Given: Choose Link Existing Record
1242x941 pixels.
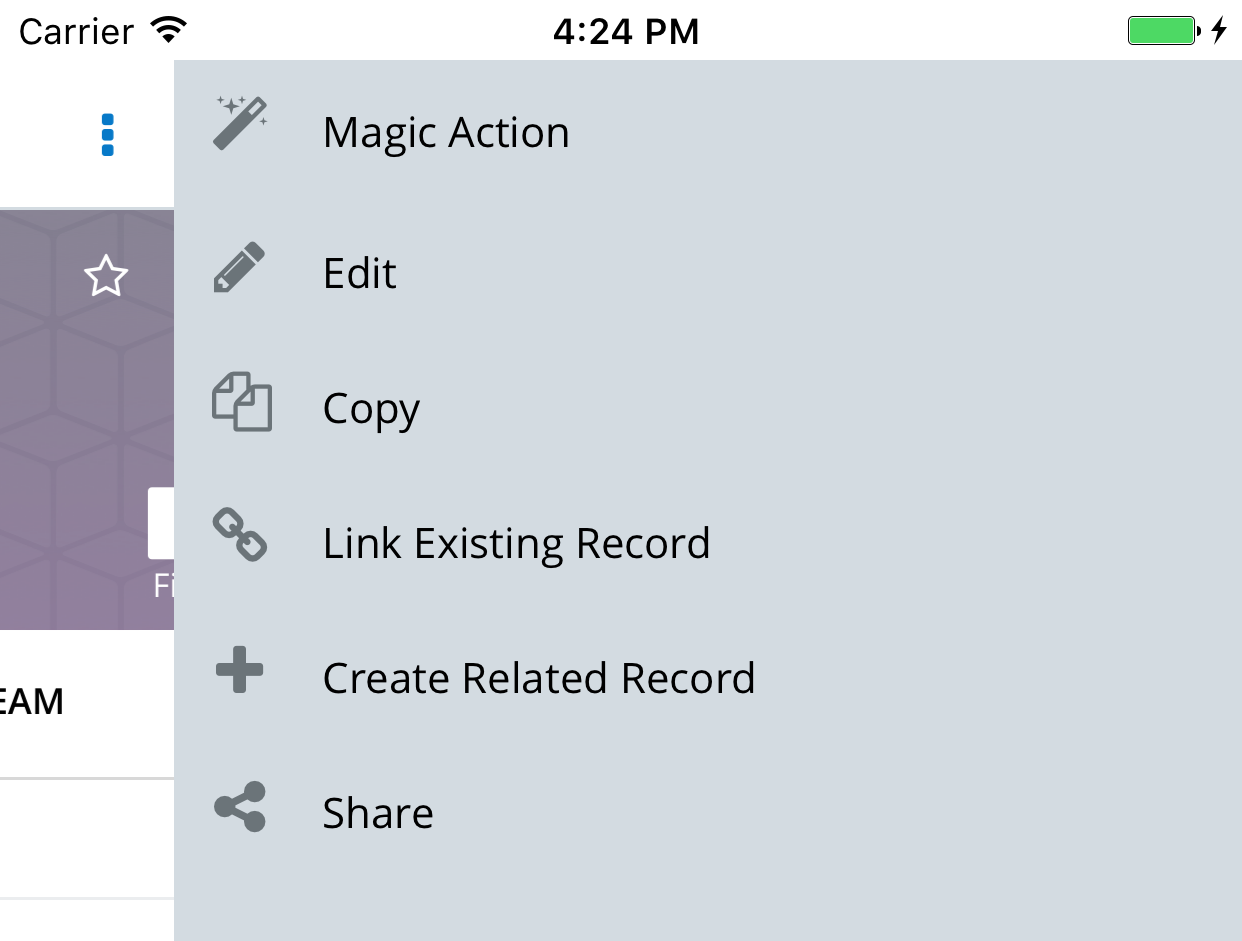Looking at the screenshot, I should tap(516, 544).
